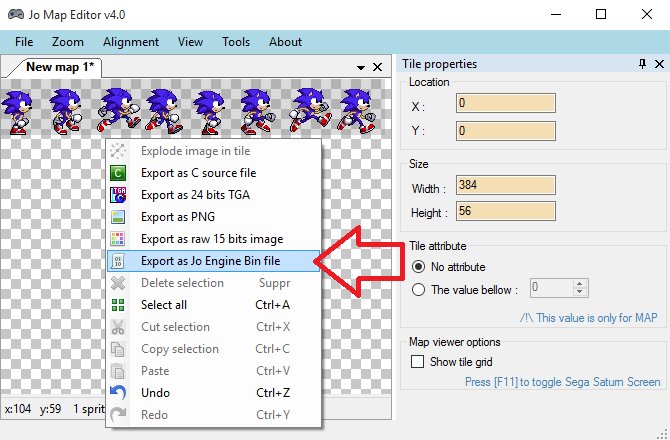670x440 pixels.
Task: Open the Zoom menu
Action: tap(68, 42)
